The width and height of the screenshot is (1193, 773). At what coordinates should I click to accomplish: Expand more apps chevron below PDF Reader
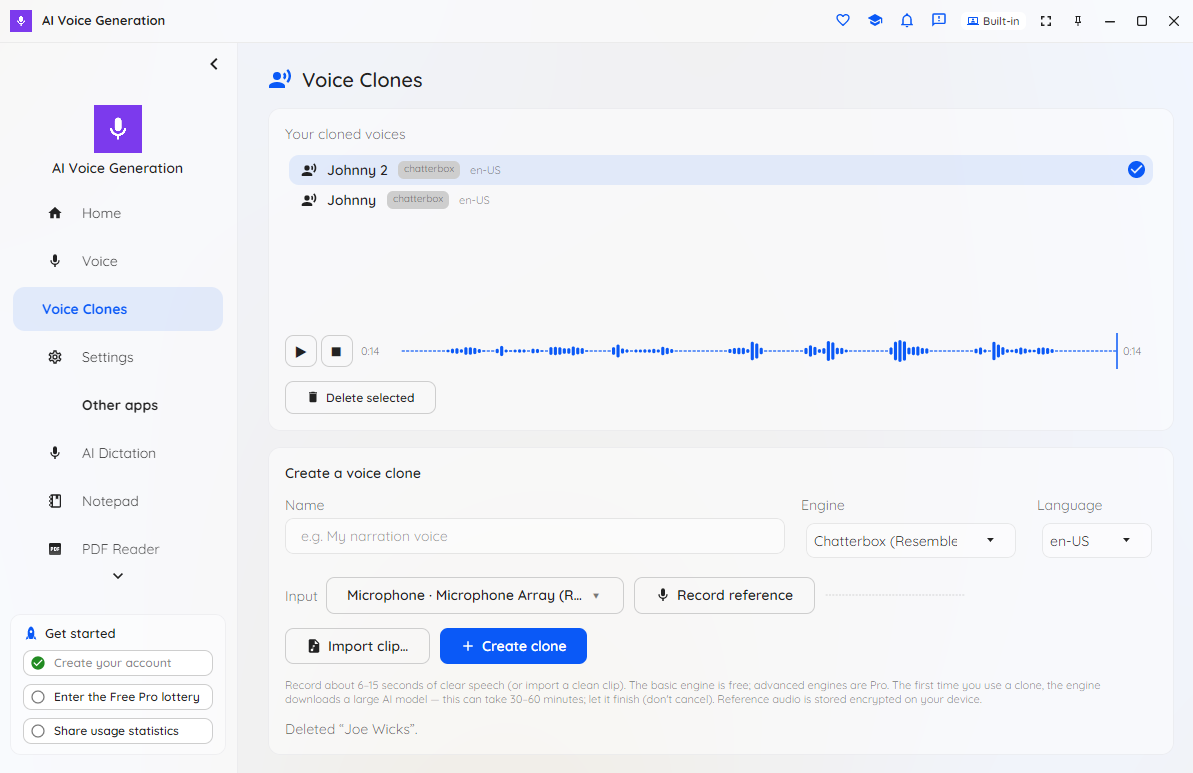coord(118,576)
